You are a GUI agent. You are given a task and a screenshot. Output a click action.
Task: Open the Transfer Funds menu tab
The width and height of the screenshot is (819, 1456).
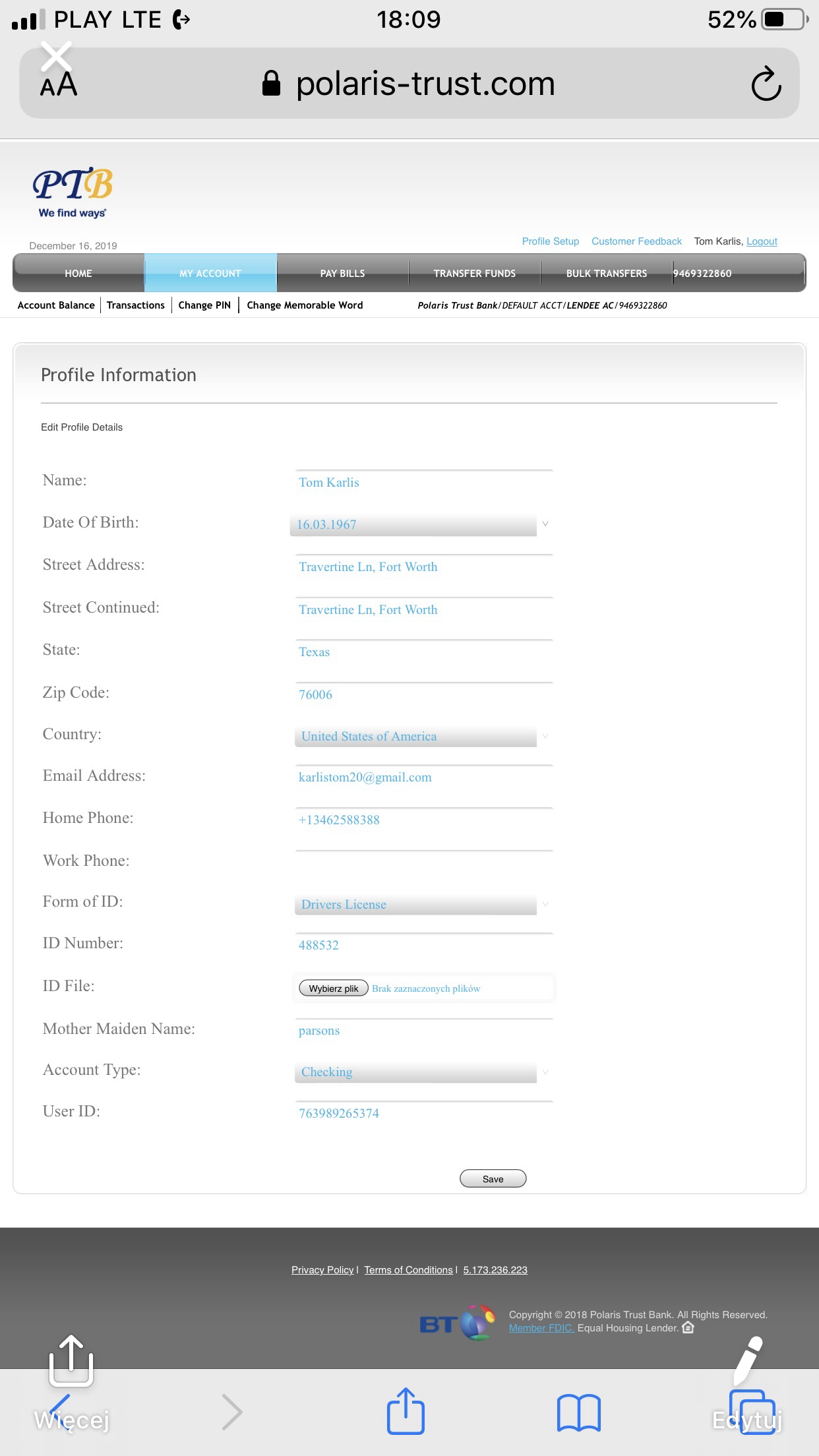tap(475, 273)
